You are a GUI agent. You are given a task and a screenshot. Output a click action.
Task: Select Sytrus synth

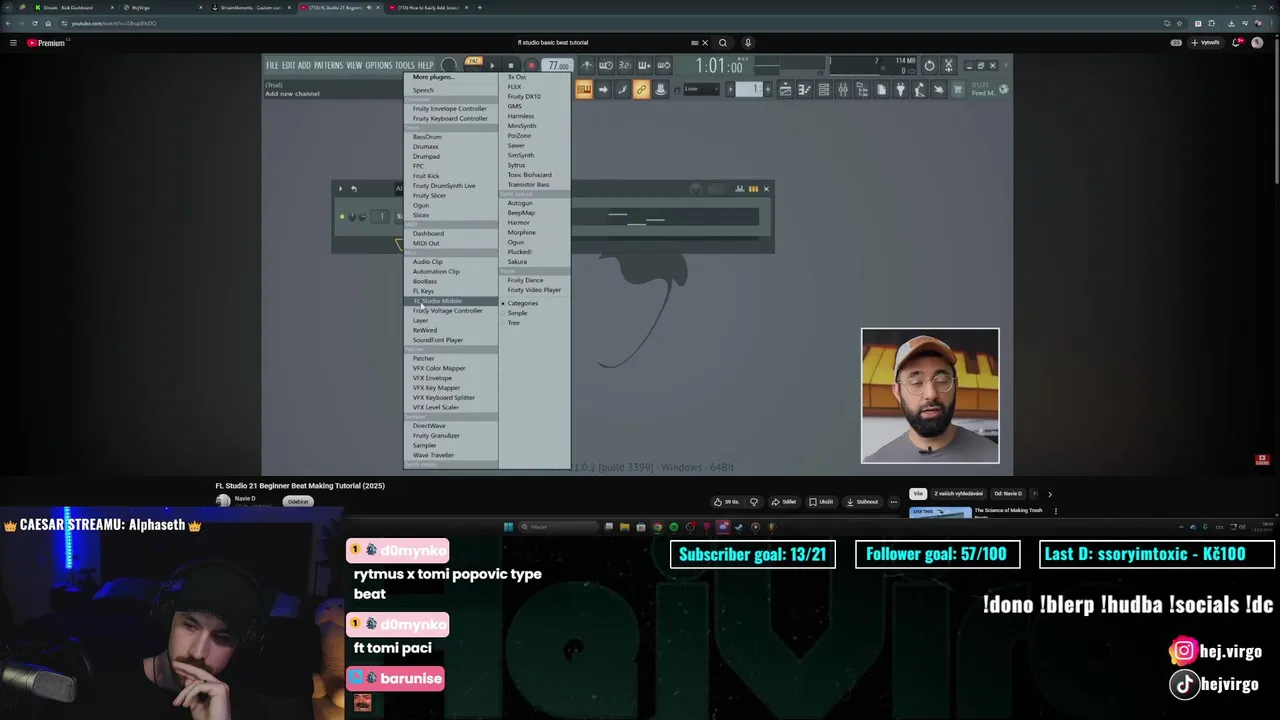click(x=516, y=165)
